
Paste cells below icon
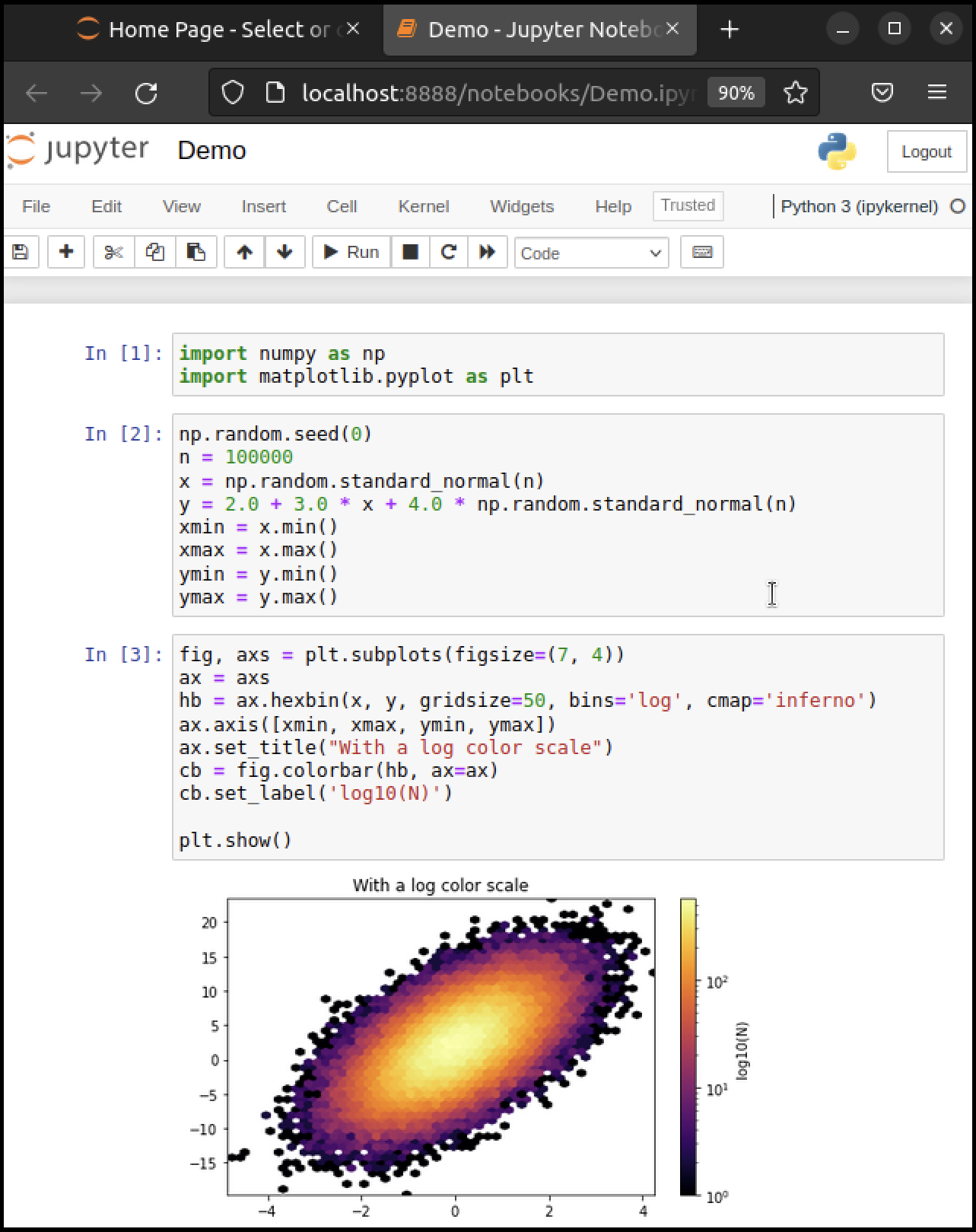click(x=196, y=252)
